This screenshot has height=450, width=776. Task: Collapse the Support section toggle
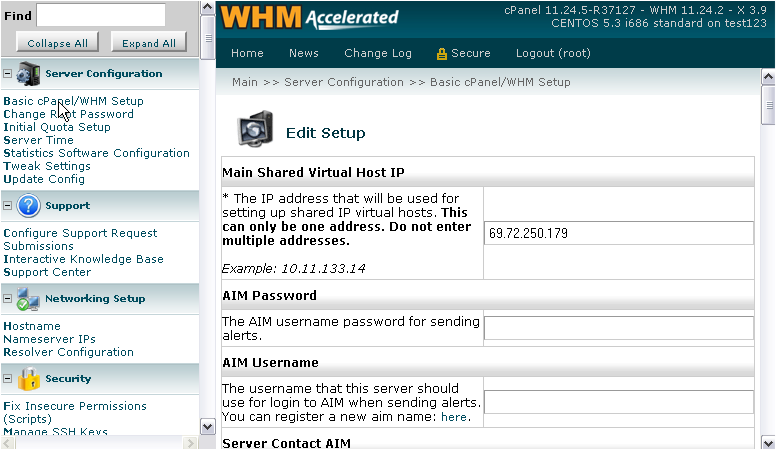pyautogui.click(x=7, y=206)
